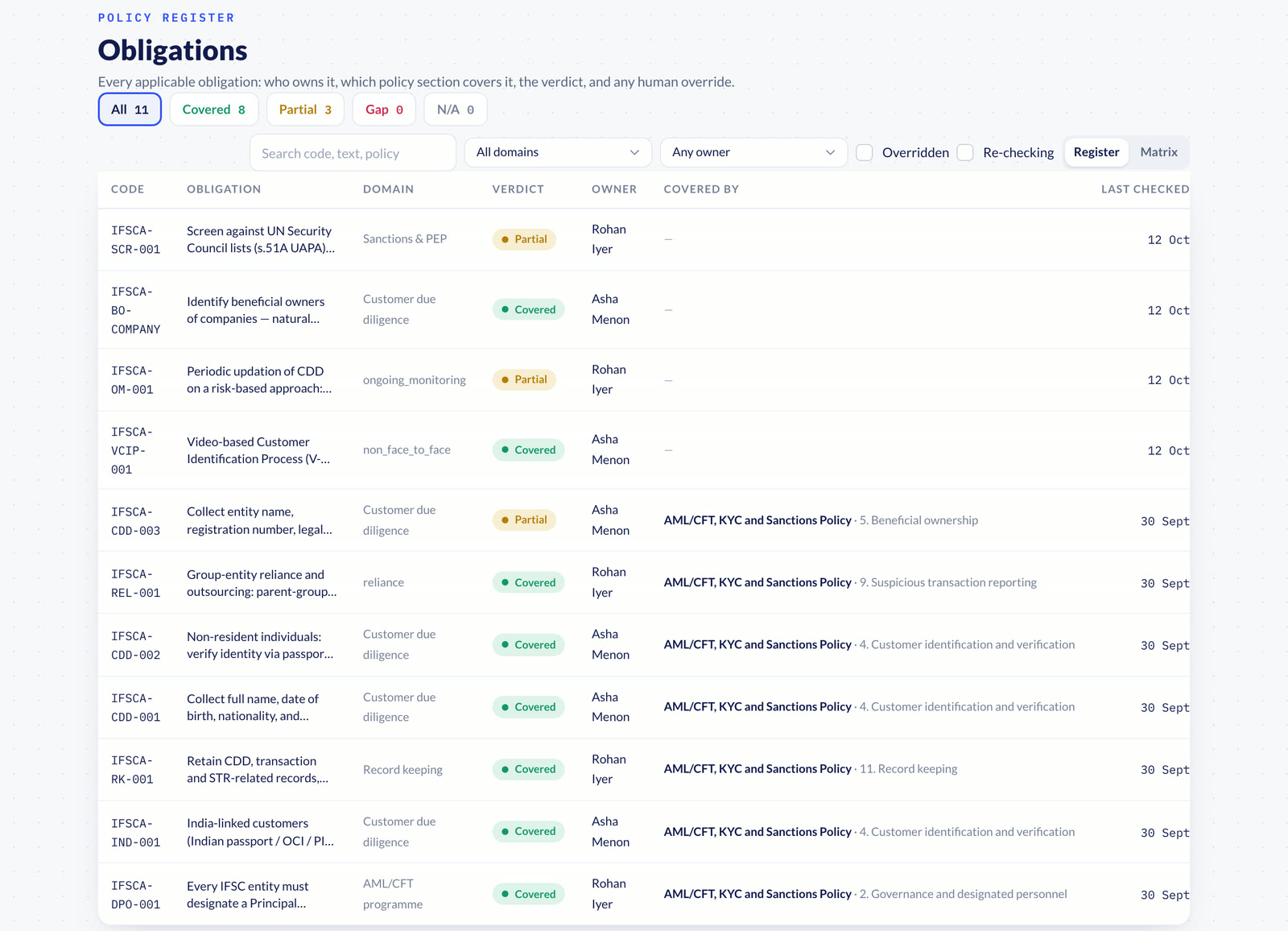
Task: Click the Covered badge for IFSCA-REL-001
Action: [528, 582]
